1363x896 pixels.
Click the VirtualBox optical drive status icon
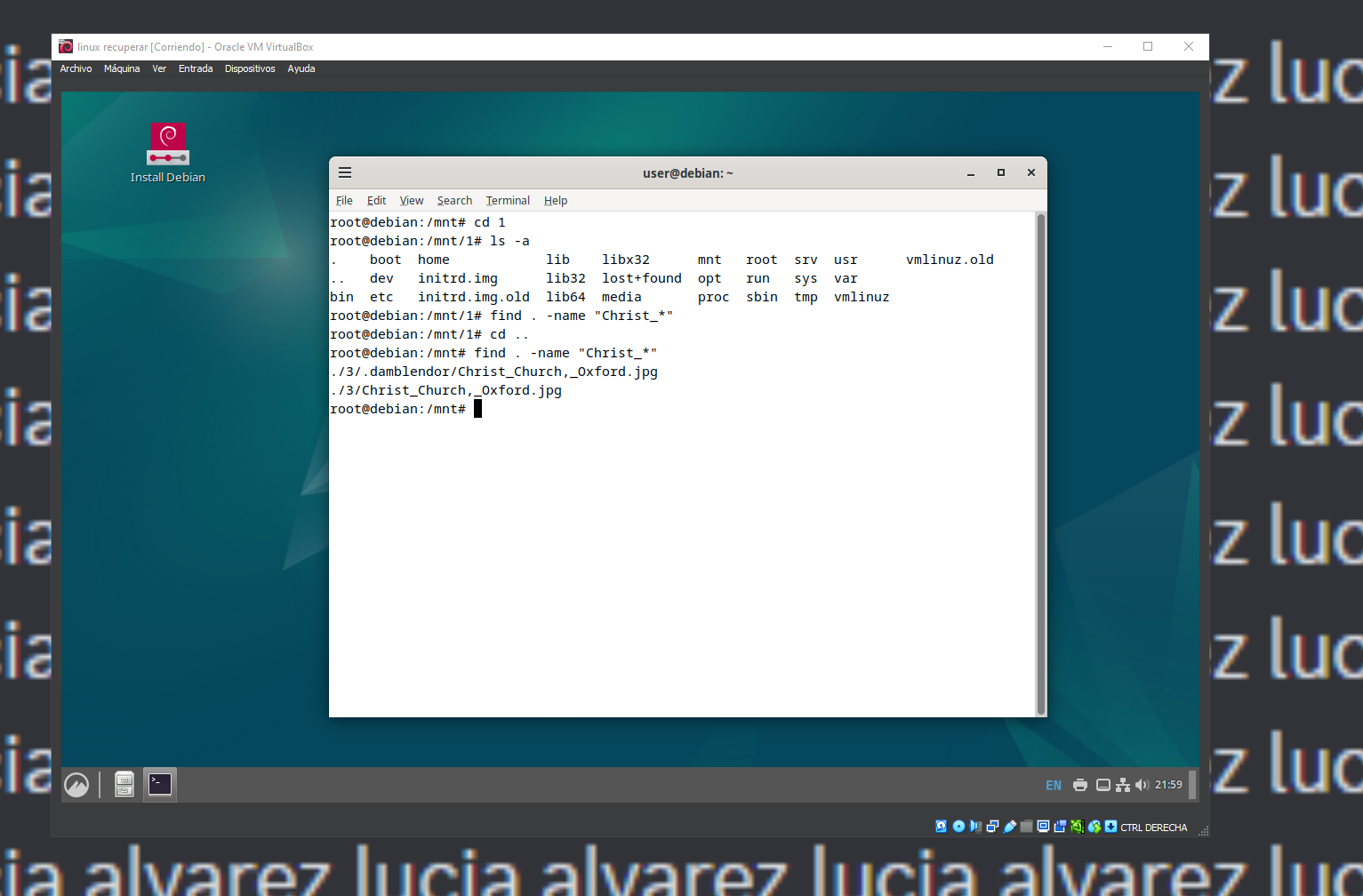point(958,827)
